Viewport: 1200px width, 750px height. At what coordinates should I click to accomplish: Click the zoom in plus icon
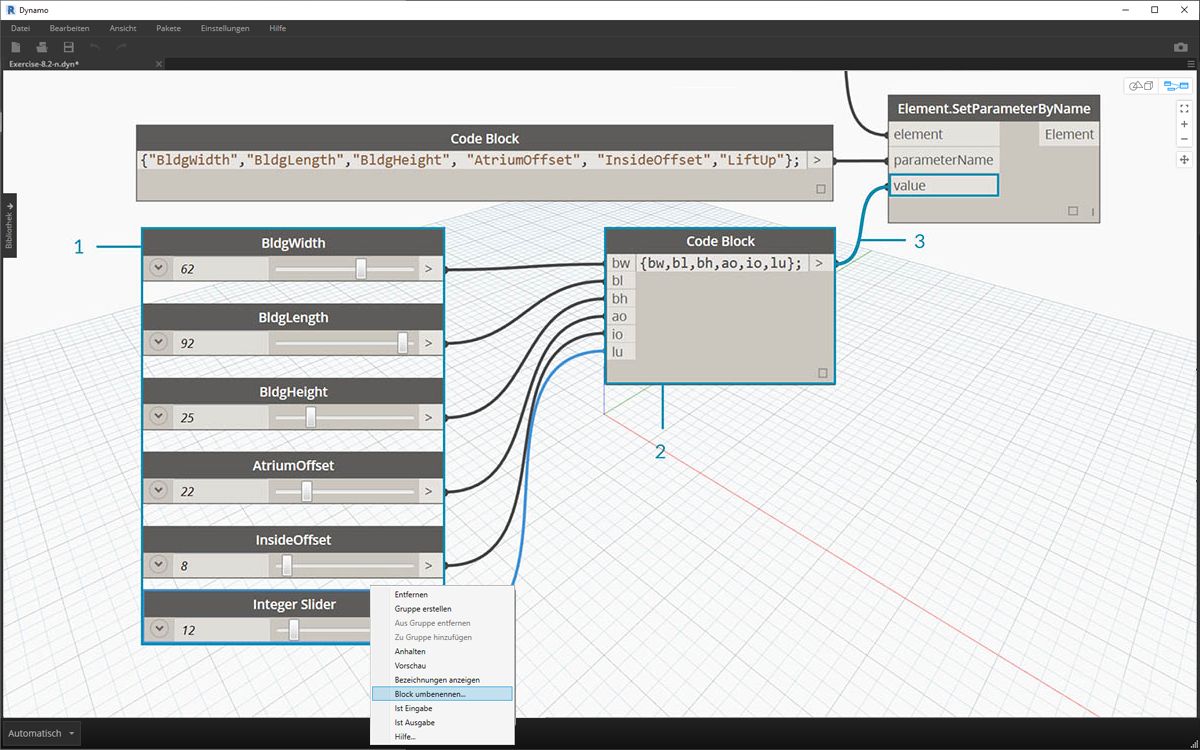pyautogui.click(x=1184, y=124)
